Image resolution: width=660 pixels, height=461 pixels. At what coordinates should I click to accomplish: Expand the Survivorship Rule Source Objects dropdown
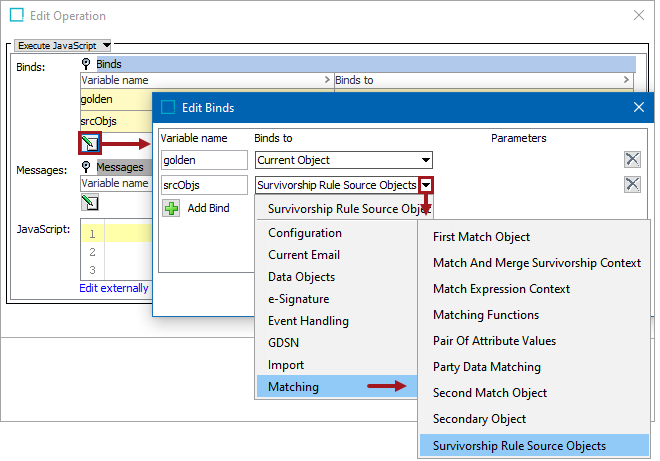point(426,185)
